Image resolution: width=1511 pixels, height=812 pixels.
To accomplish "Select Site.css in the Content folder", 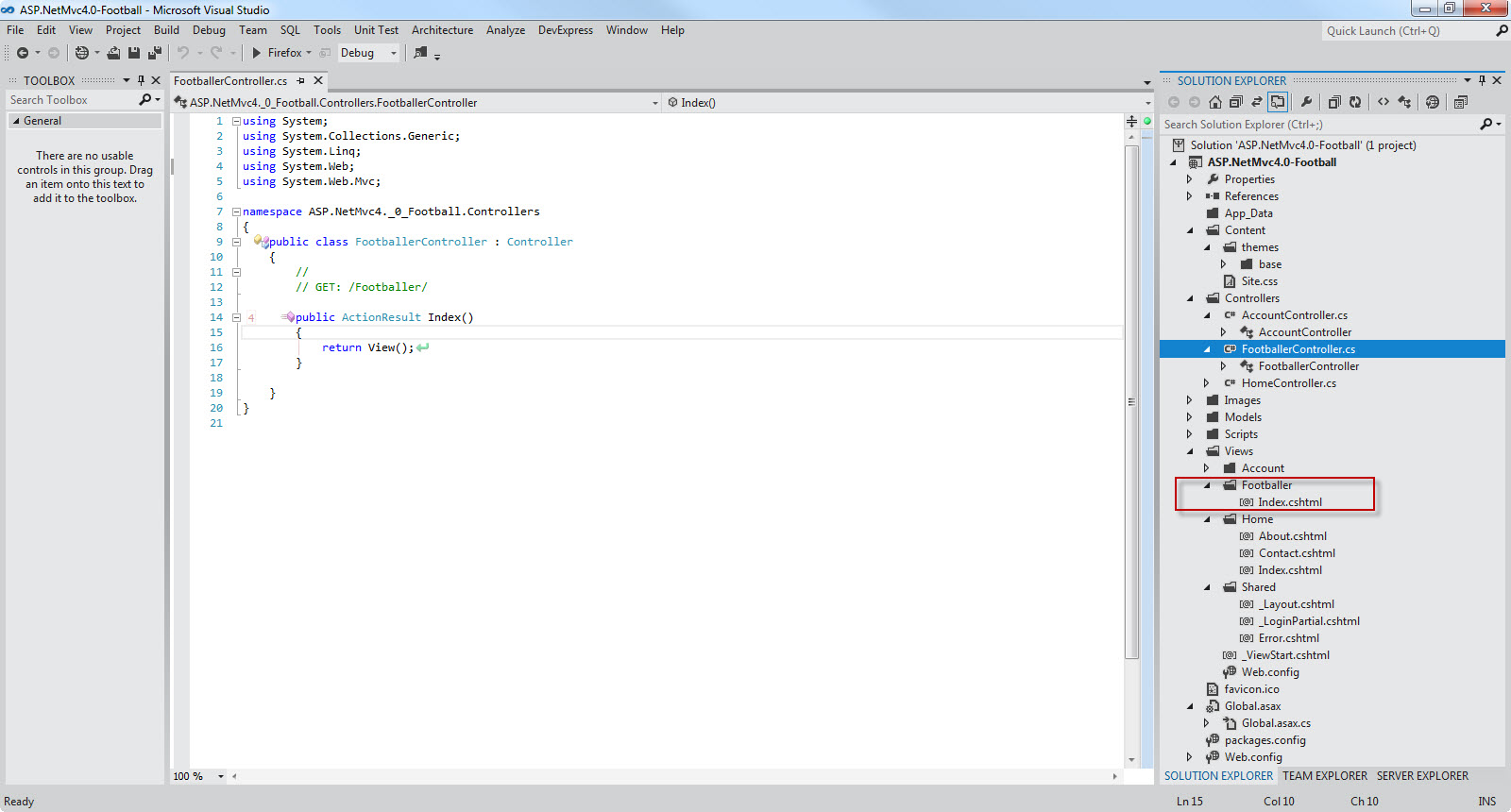I will pyautogui.click(x=1260, y=281).
